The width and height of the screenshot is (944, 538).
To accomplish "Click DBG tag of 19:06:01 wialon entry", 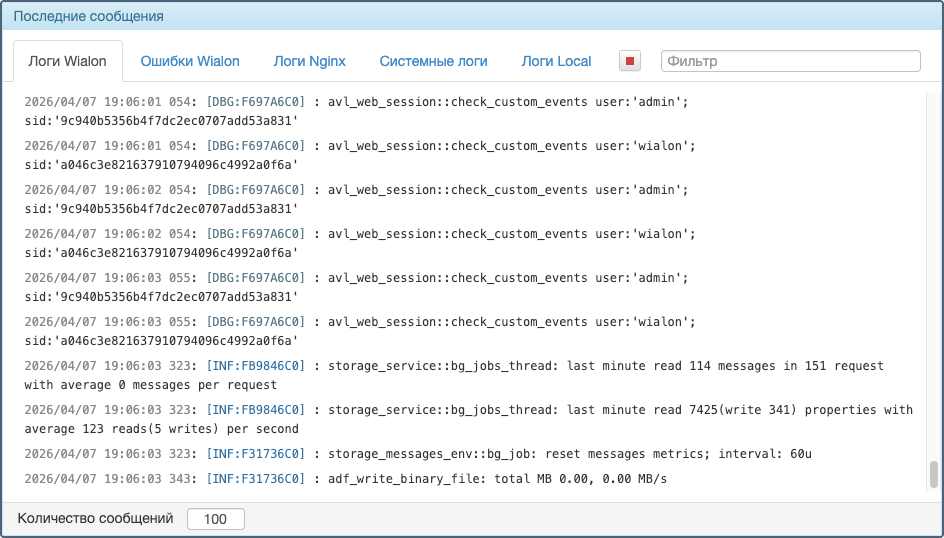I will click(255, 146).
